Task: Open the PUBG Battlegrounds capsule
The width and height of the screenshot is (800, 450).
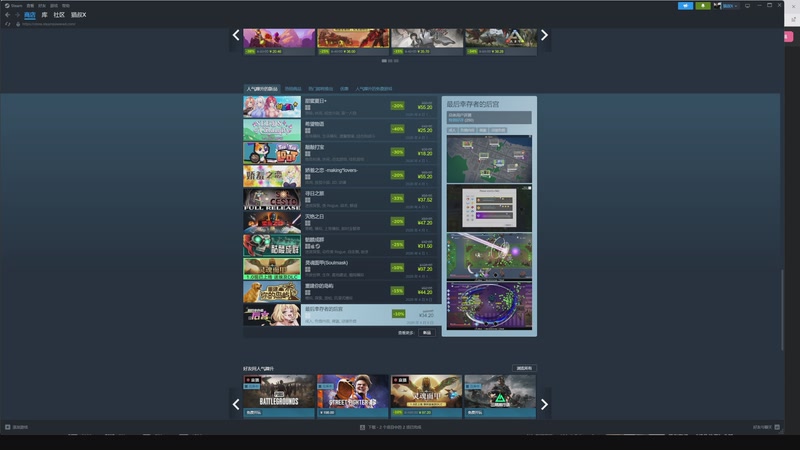Action: click(279, 396)
